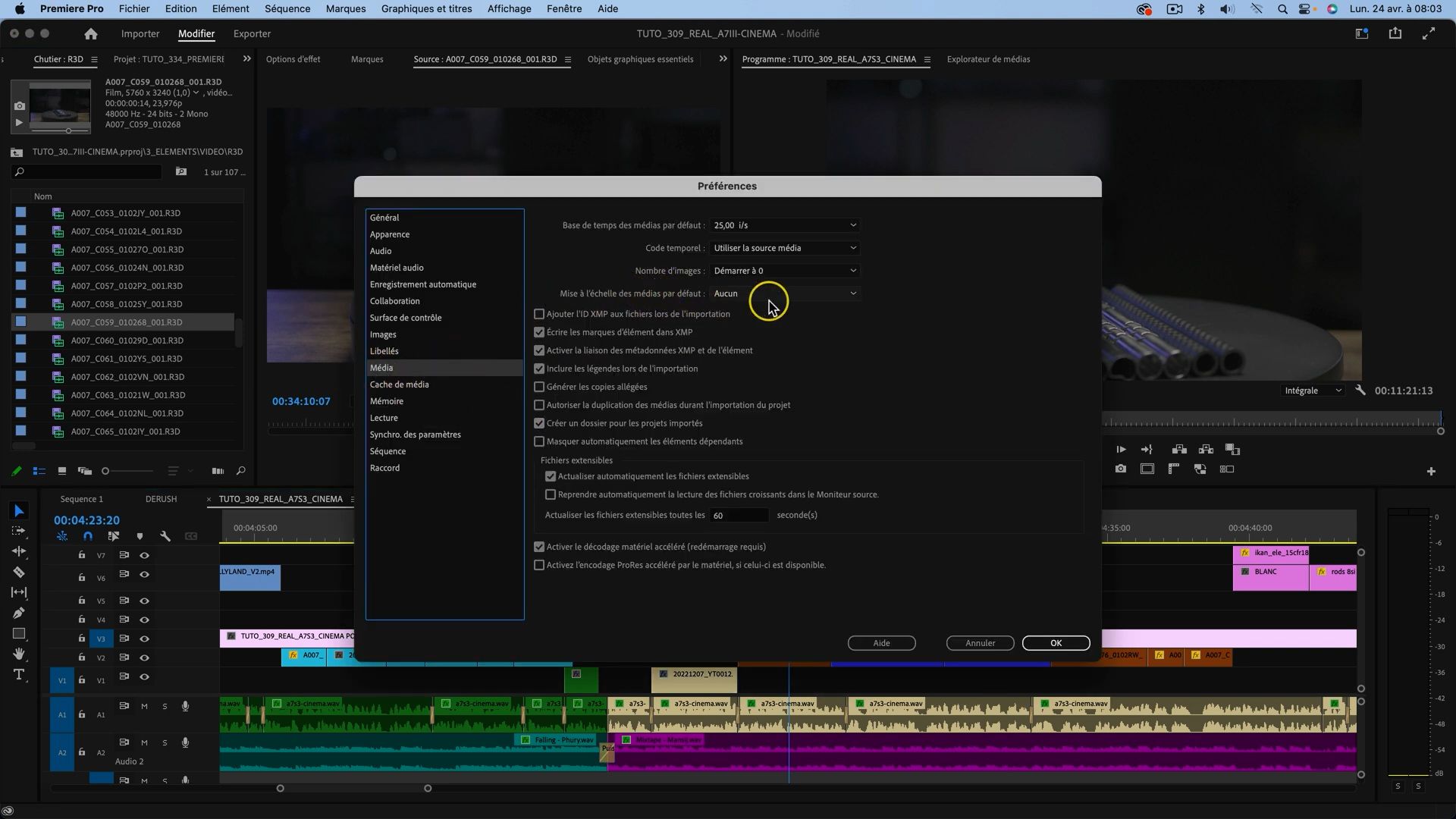Mute audio track A1
This screenshot has width=1456, height=819.
pyautogui.click(x=144, y=706)
